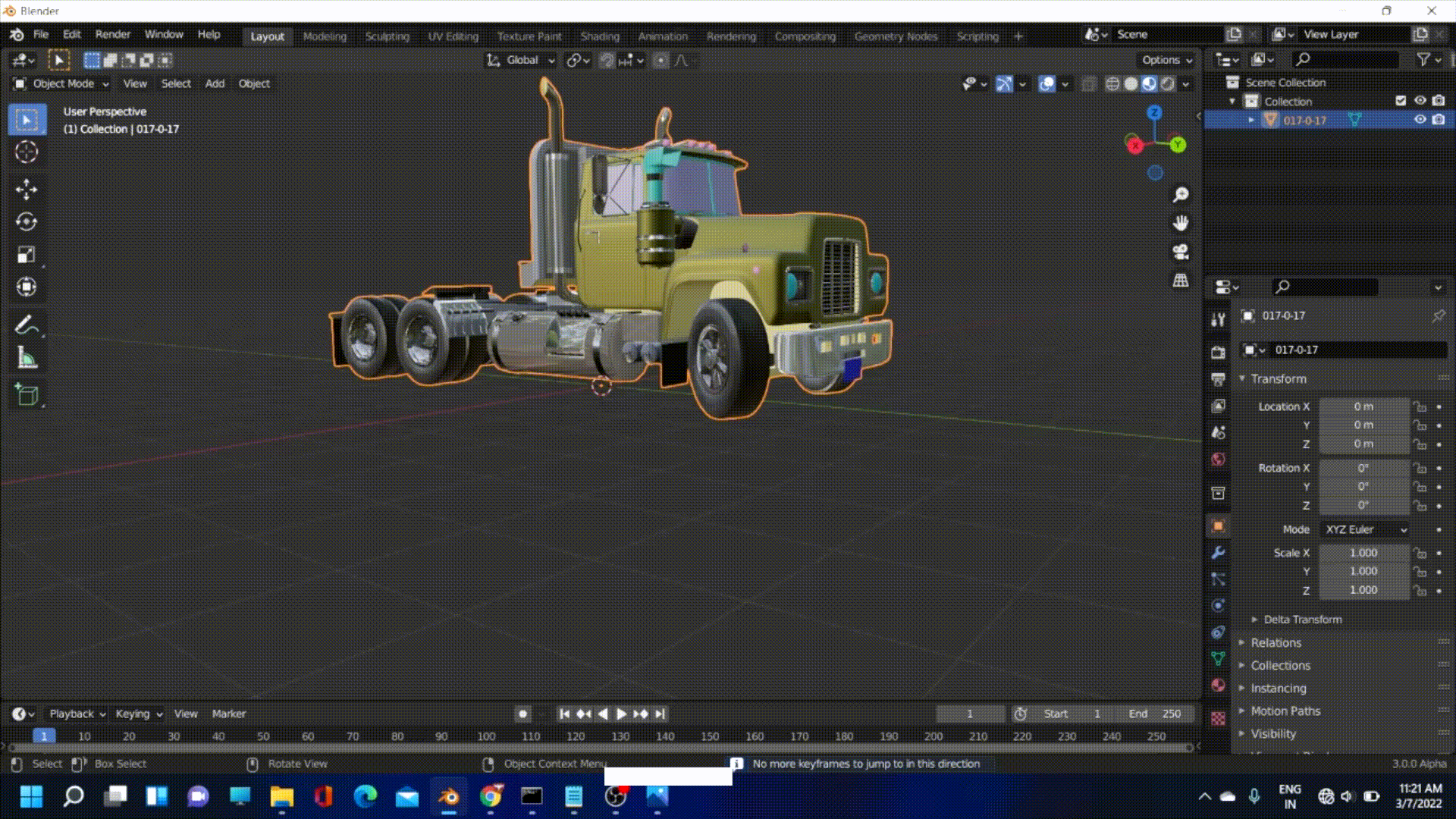Click the Add Cube tool
This screenshot has width=1456, height=819.
pyautogui.click(x=27, y=394)
